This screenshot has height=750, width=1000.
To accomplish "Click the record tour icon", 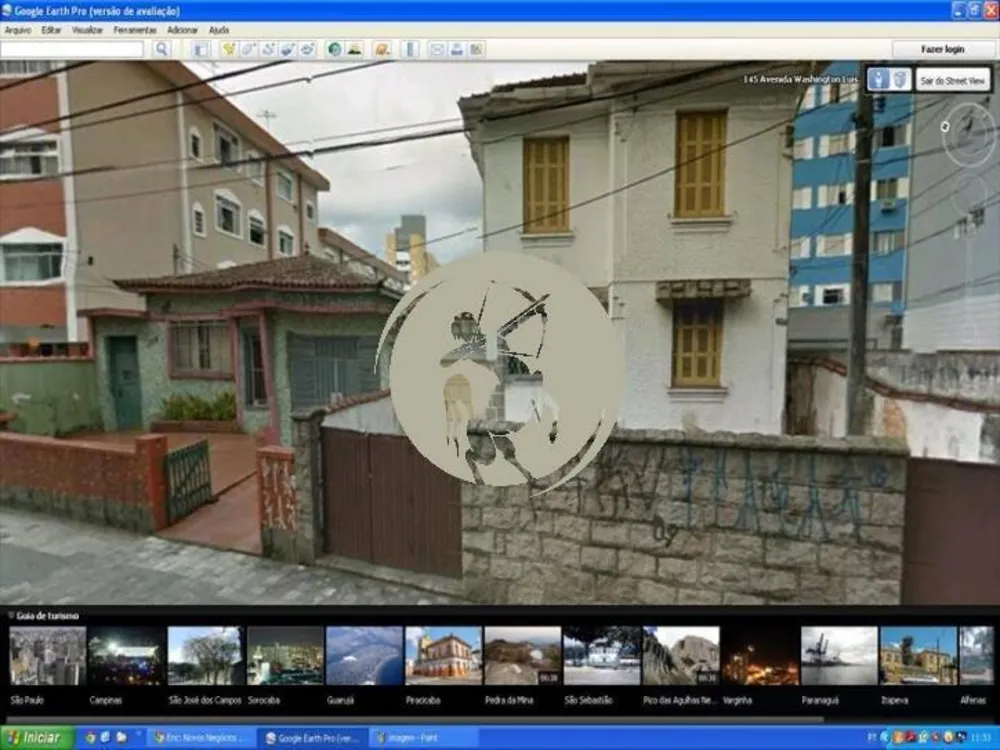I will pyautogui.click(x=307, y=49).
